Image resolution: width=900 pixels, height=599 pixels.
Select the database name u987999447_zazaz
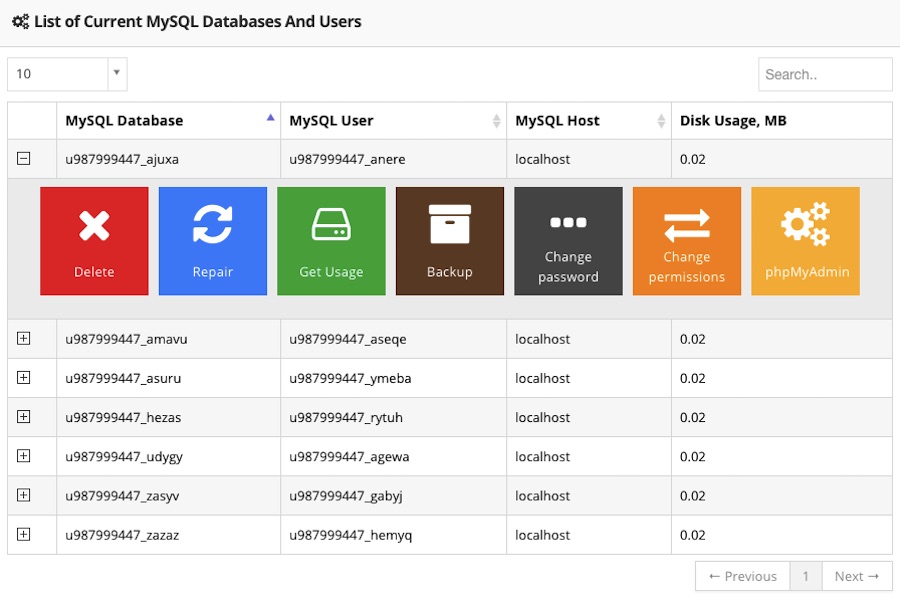tap(122, 535)
